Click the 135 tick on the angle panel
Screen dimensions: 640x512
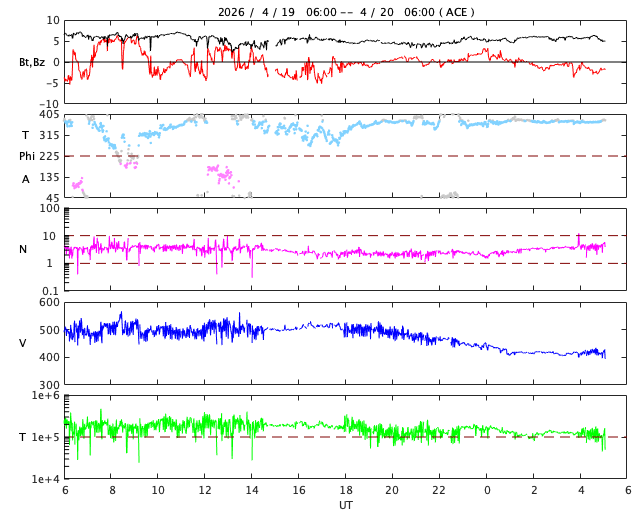(47, 177)
